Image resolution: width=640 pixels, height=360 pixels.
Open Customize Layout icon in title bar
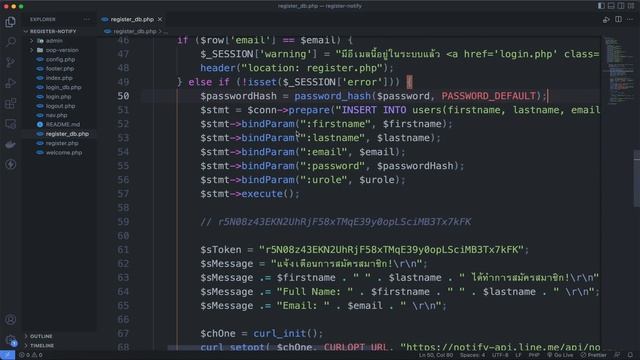(x=631, y=6)
